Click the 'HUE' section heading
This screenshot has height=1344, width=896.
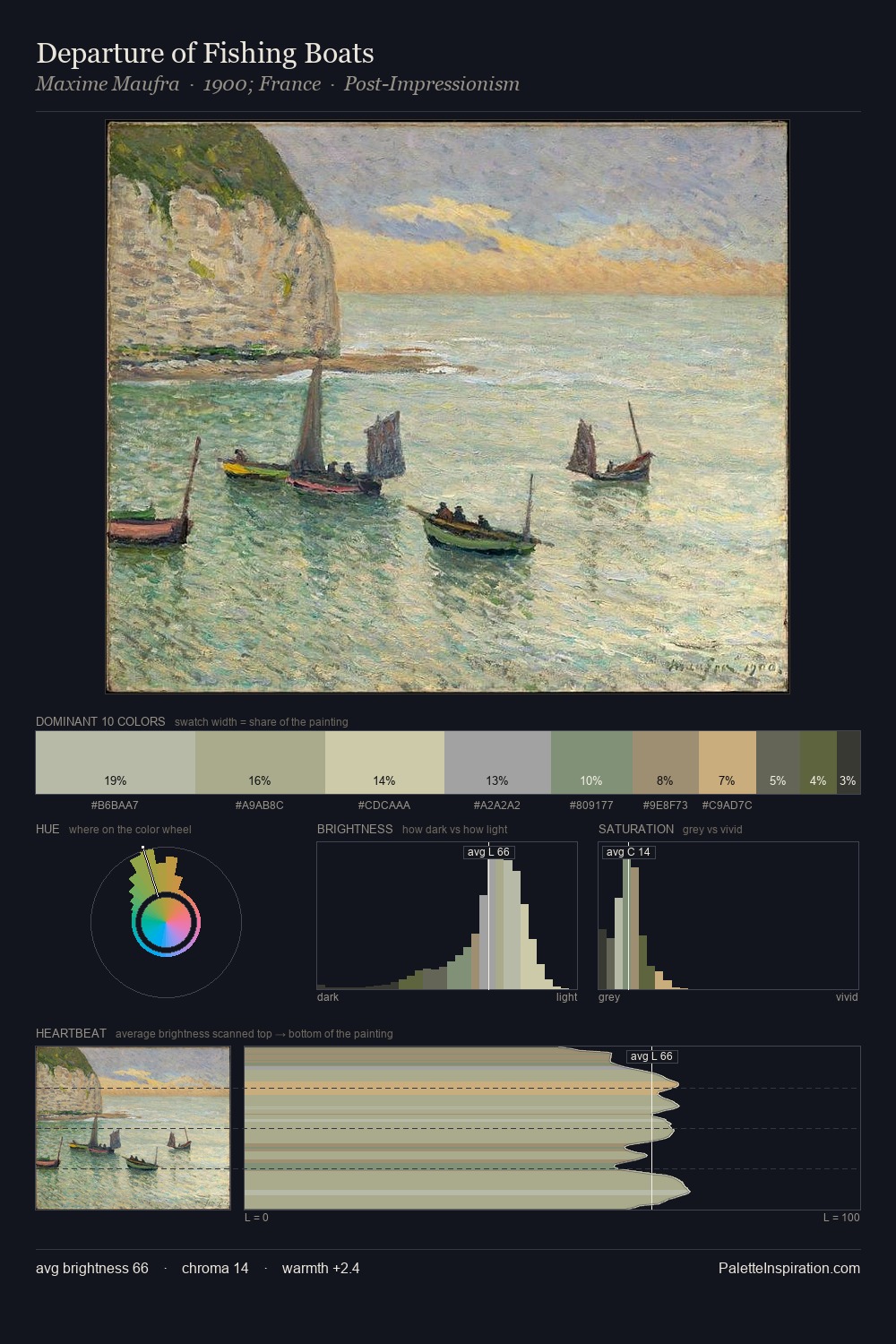click(47, 829)
